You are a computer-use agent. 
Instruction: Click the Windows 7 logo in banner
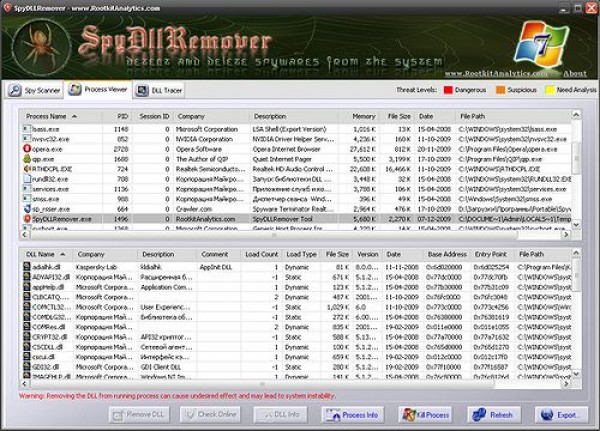(542, 43)
